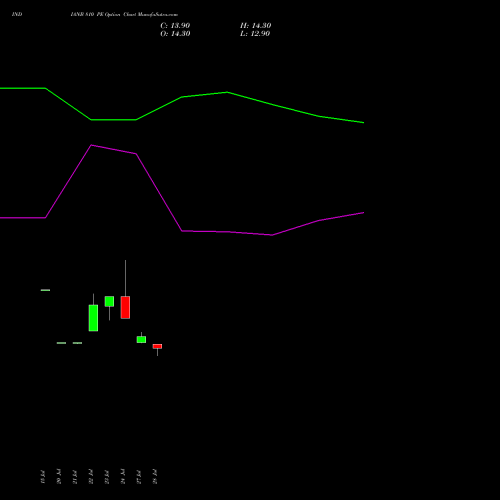
Task: Click the open price O: 14.30 label
Action: (175, 34)
